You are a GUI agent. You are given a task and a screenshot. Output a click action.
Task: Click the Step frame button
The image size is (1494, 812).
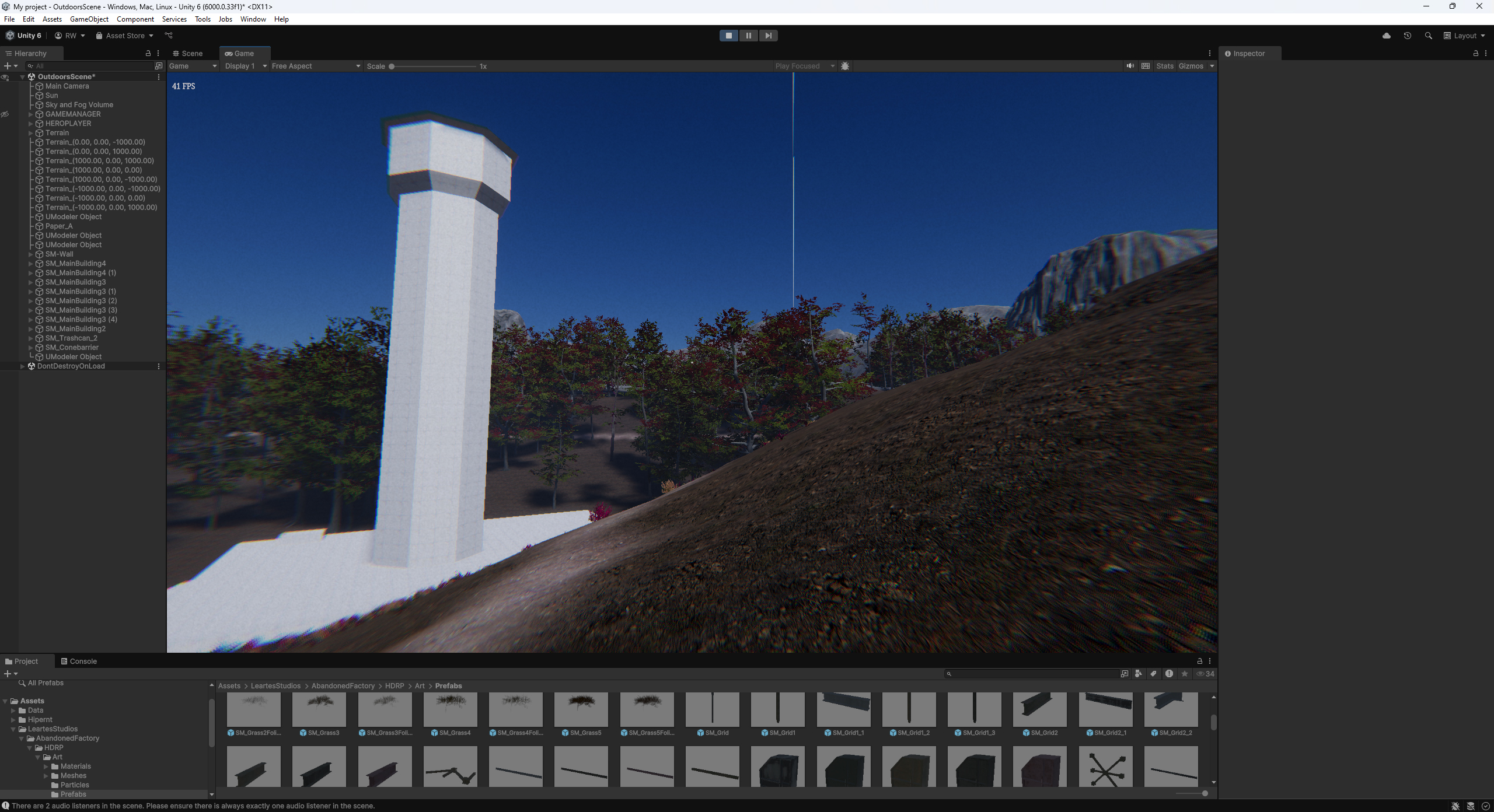pos(768,36)
